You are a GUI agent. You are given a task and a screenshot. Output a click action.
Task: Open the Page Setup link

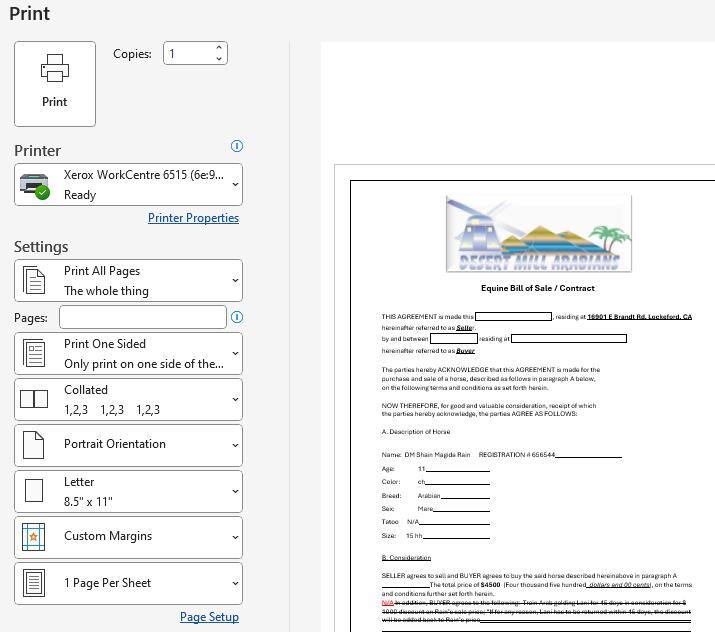coord(209,617)
